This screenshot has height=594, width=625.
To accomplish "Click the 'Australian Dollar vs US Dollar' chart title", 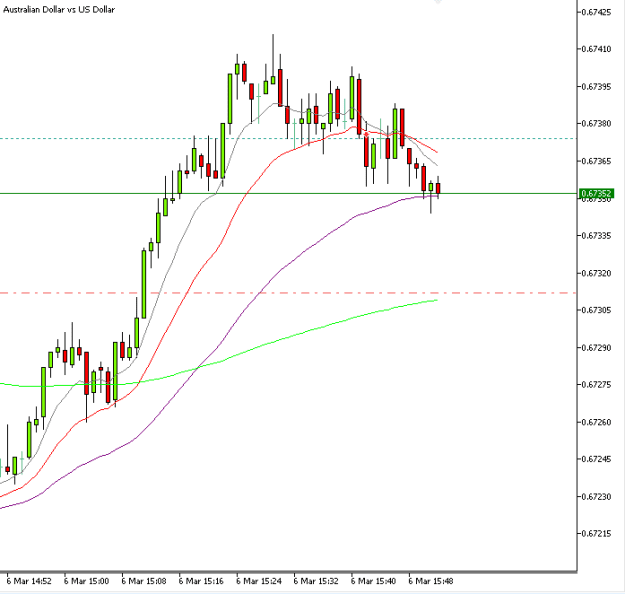I will [59, 10].
